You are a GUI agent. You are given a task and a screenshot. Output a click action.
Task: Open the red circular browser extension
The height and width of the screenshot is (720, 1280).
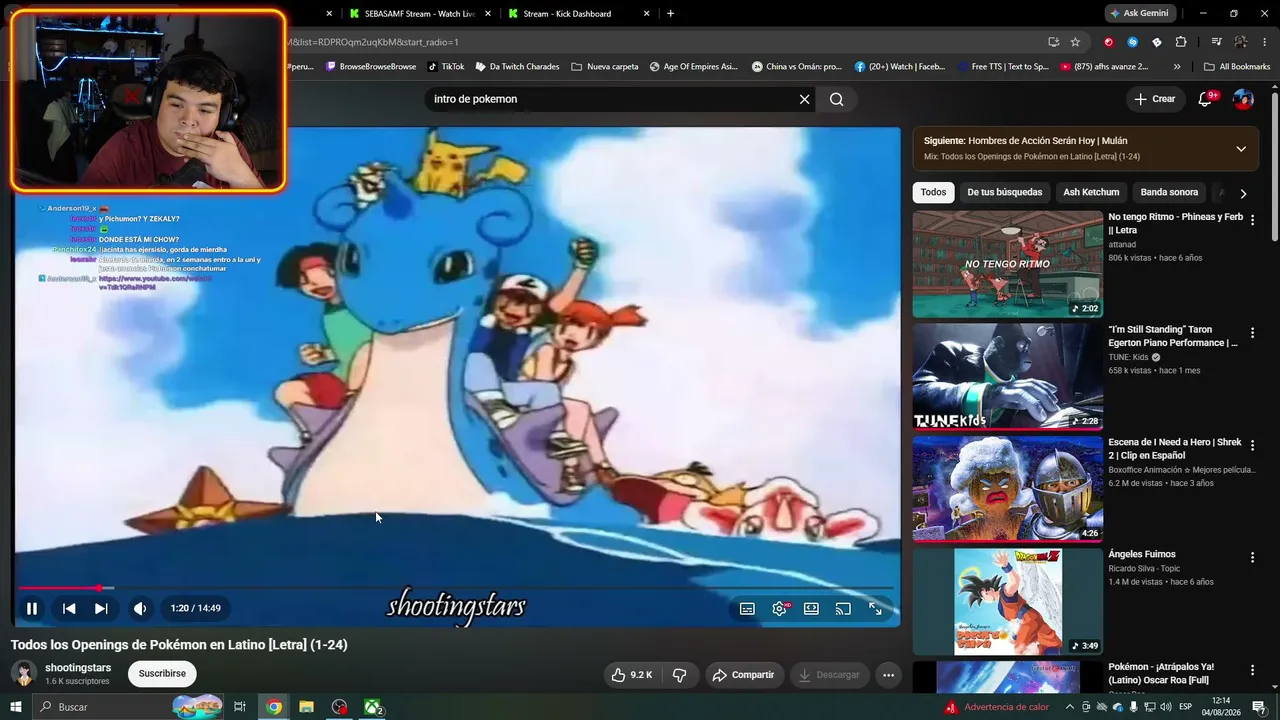(x=1108, y=42)
